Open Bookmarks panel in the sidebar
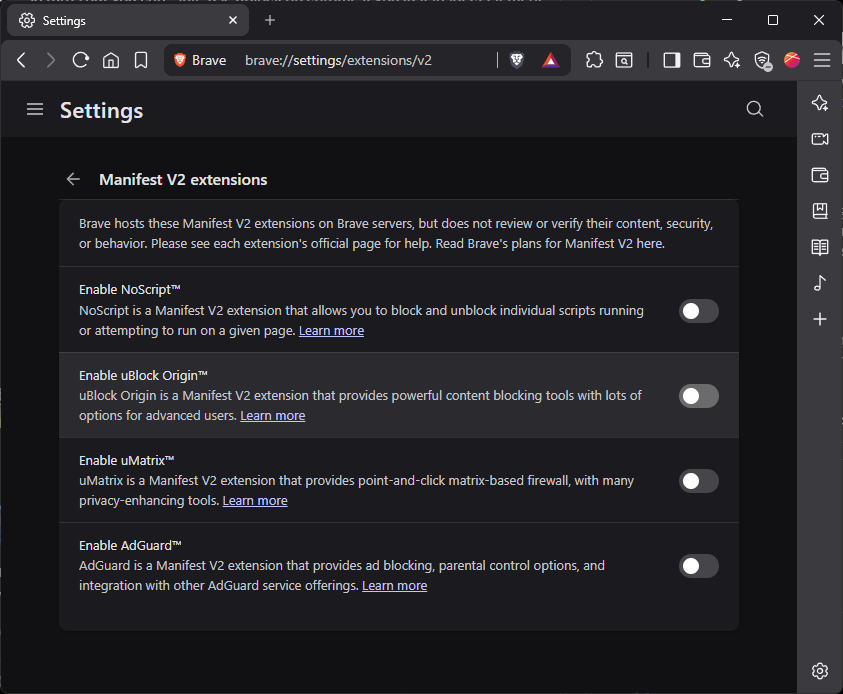843x694 pixels. click(820, 211)
